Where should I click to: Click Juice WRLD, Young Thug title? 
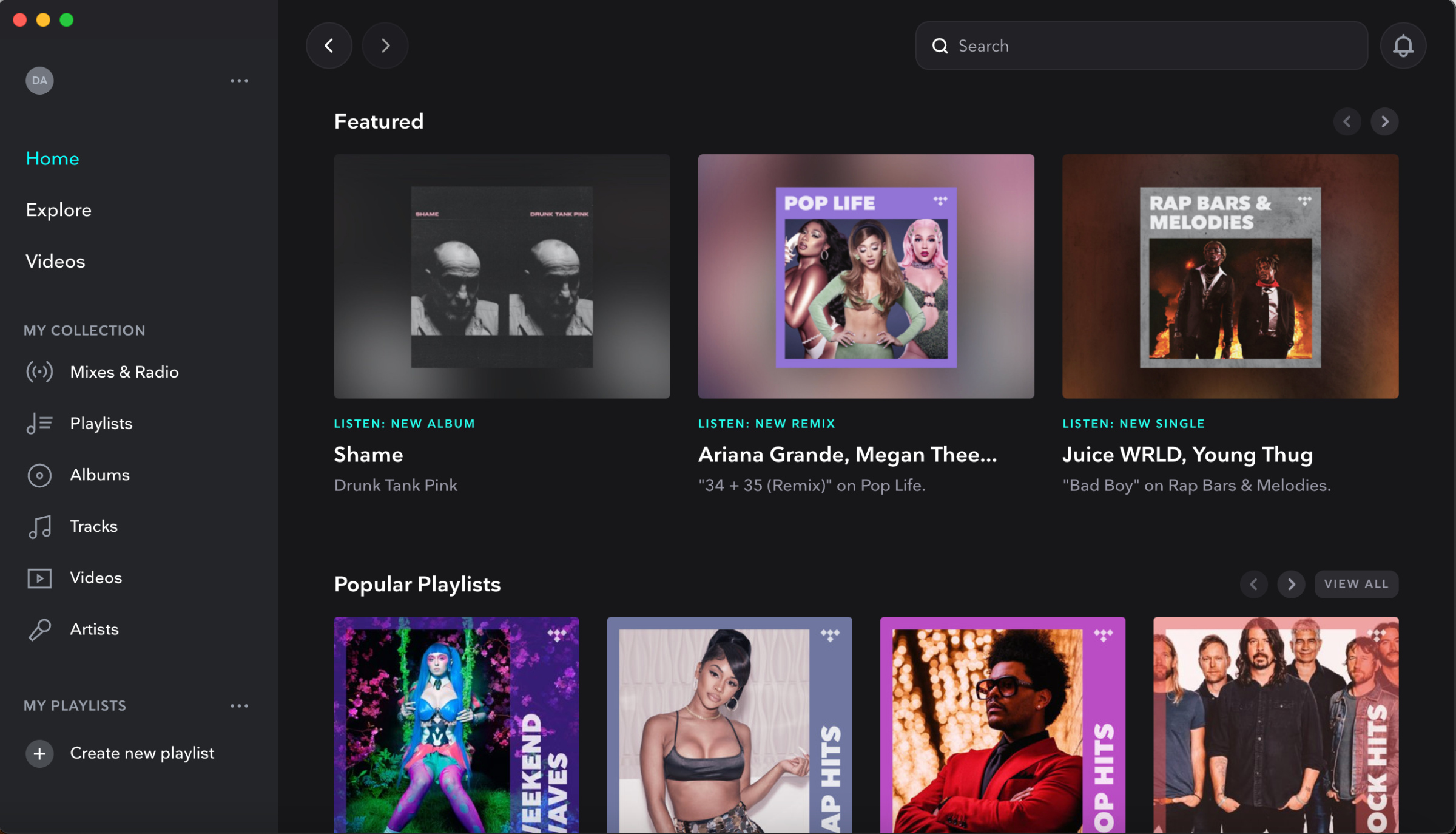[1187, 455]
